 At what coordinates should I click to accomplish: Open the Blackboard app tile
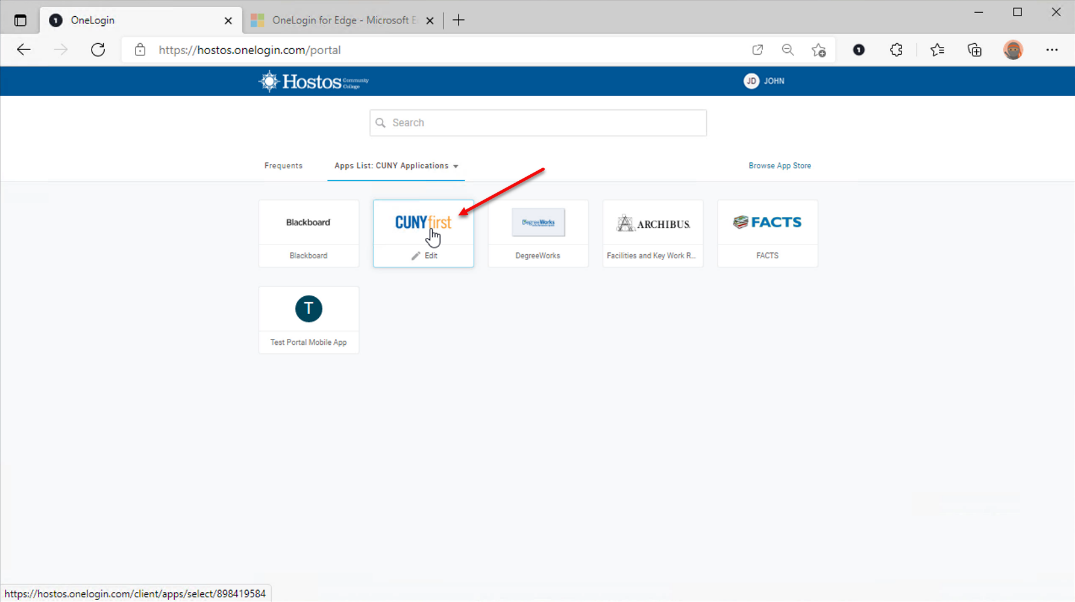[308, 223]
